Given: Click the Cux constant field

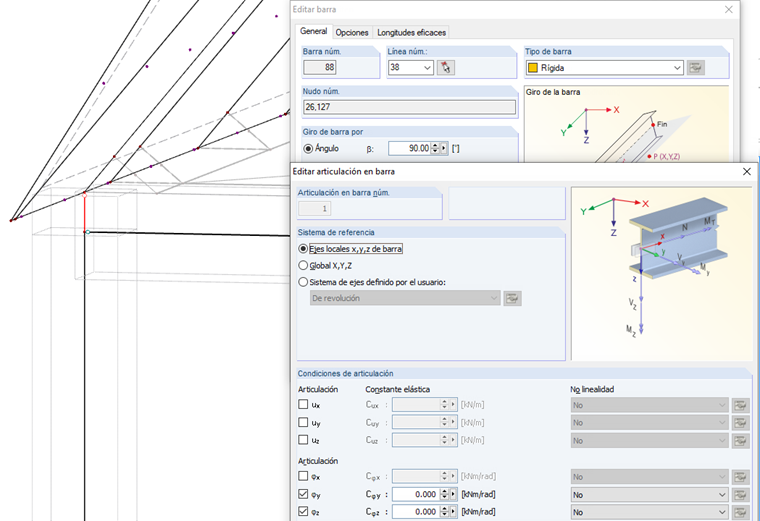Looking at the screenshot, I should click(x=415, y=405).
